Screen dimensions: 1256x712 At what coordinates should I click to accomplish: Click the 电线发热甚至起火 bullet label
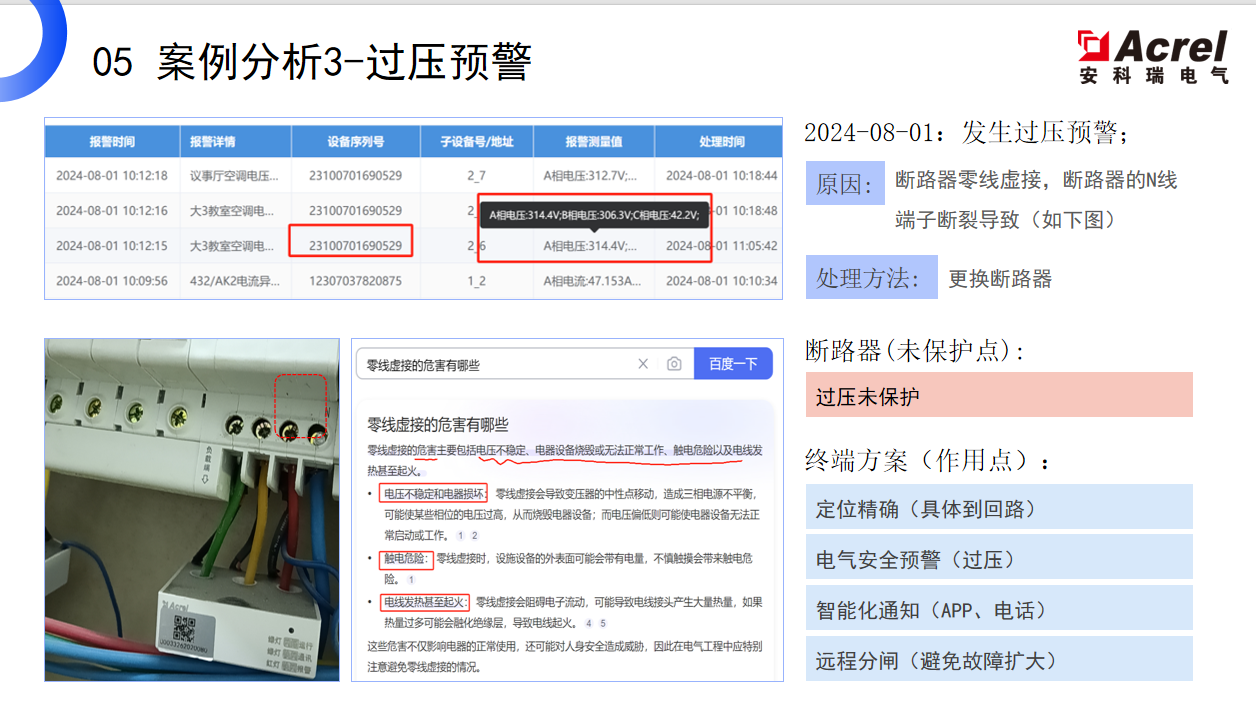tap(424, 602)
